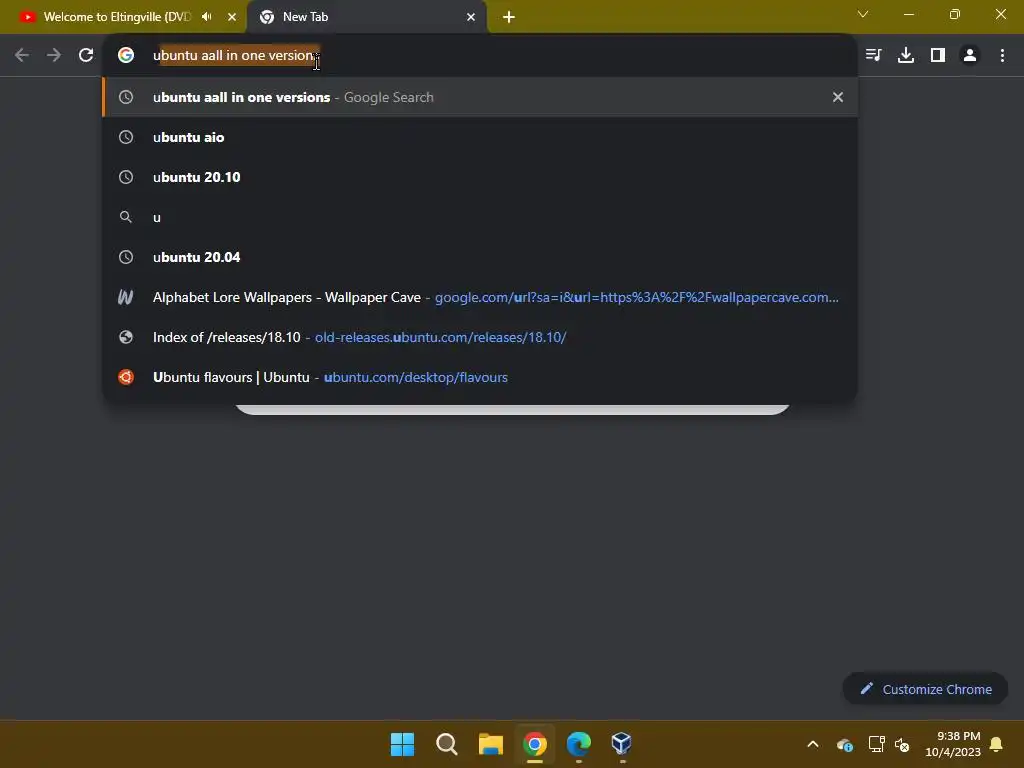Open the Downloads icon in Chrome toolbar
The width and height of the screenshot is (1024, 768).
(x=905, y=55)
